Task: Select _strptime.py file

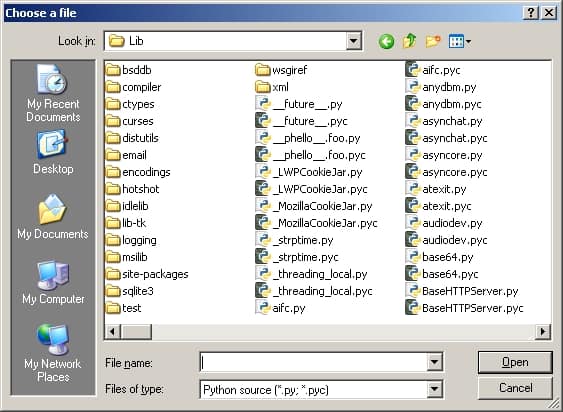Action: point(295,240)
